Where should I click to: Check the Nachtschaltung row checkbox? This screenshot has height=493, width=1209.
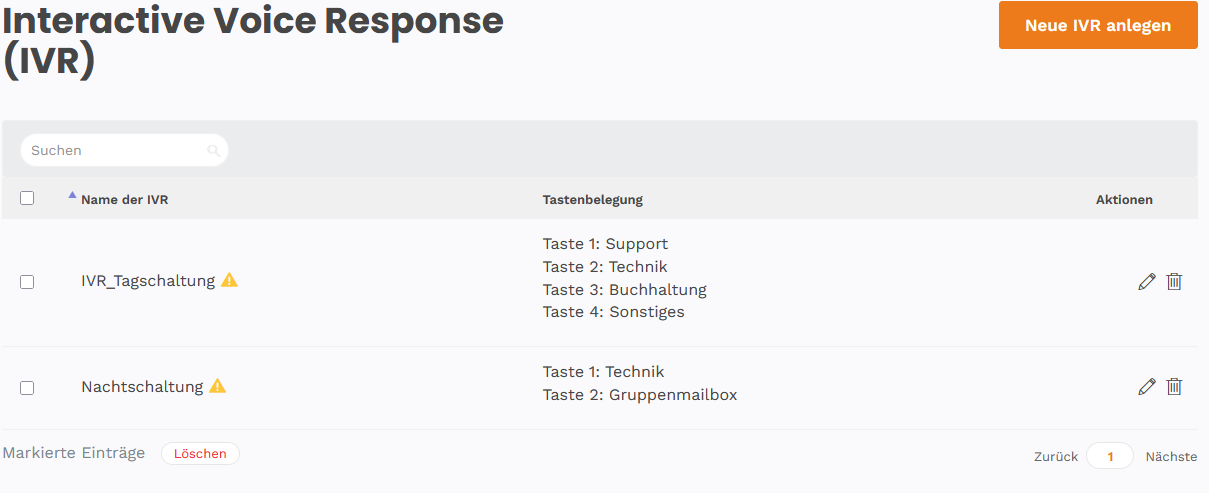tap(27, 387)
